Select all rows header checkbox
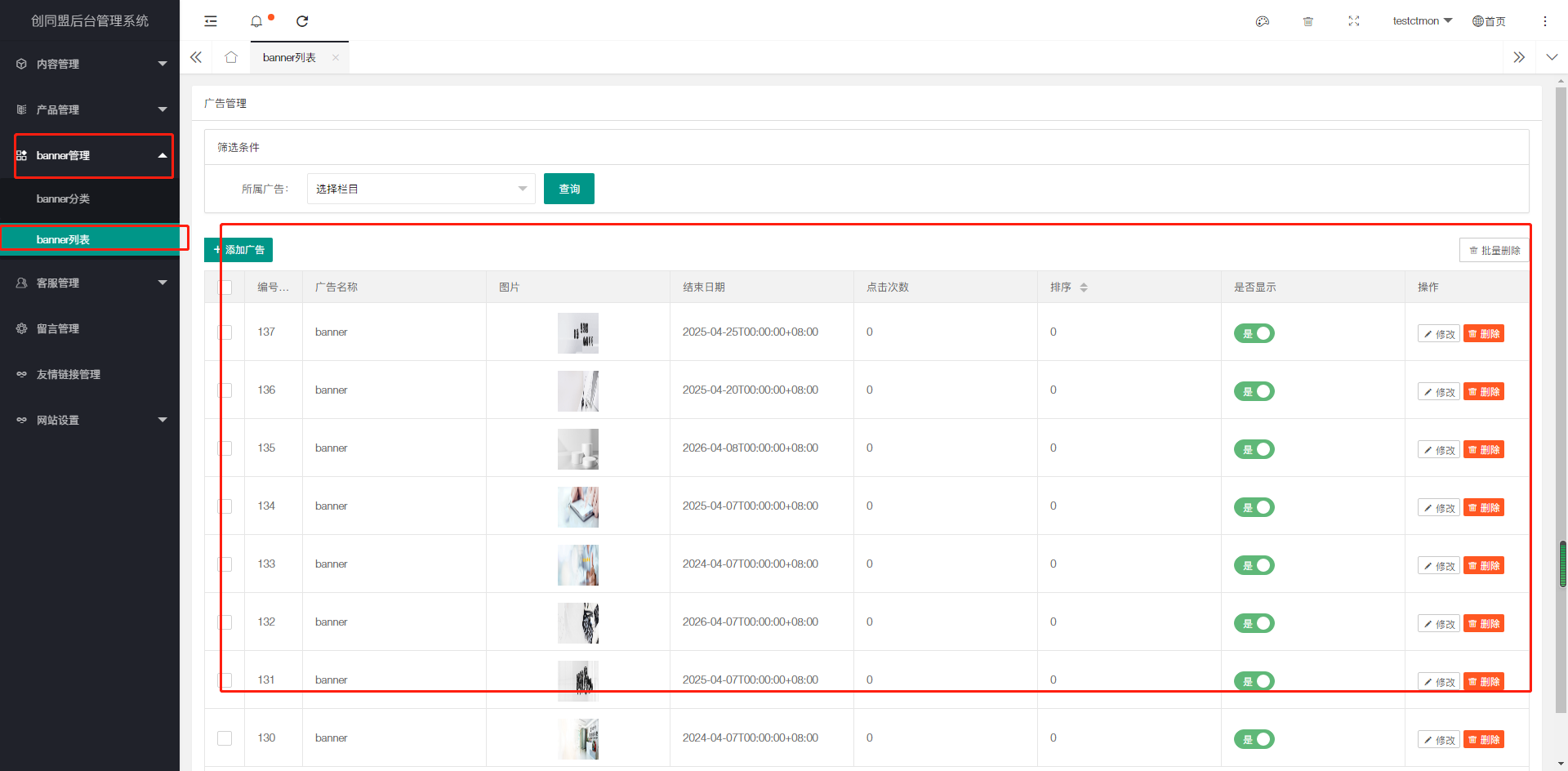 point(225,287)
